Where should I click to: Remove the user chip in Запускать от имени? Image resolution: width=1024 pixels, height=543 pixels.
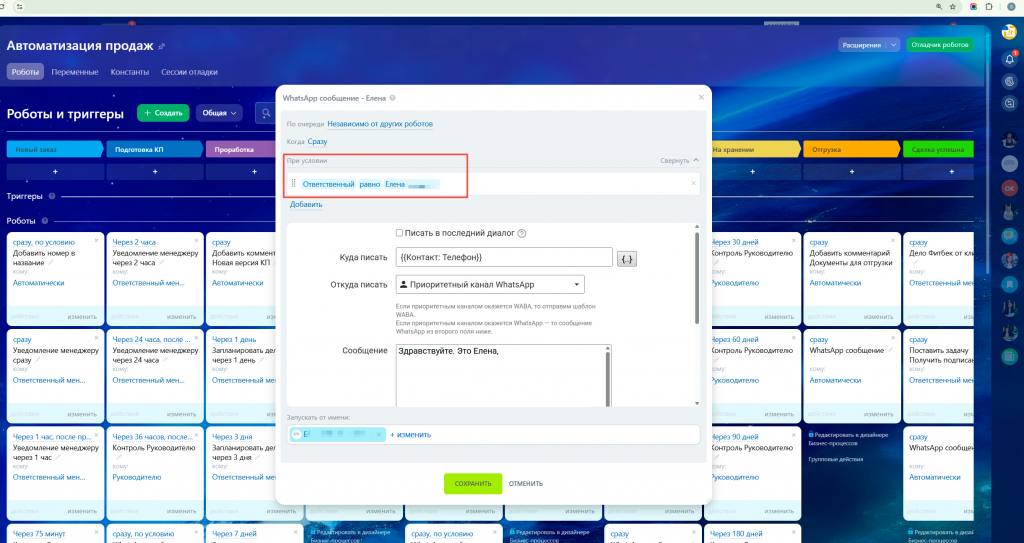click(379, 435)
